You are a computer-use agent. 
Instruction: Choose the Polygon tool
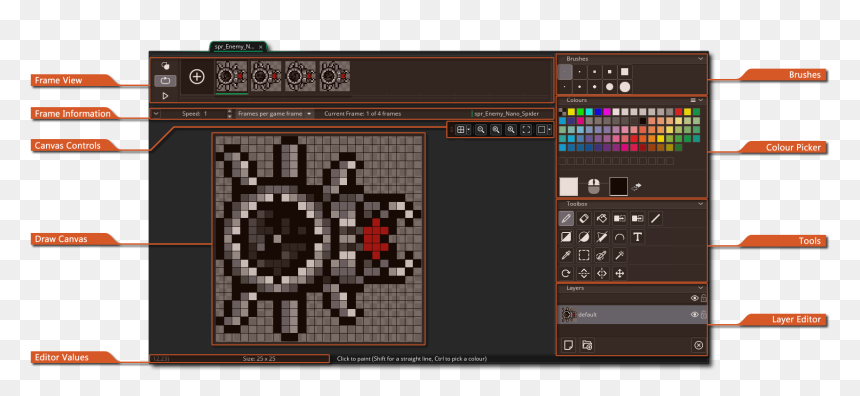602,237
